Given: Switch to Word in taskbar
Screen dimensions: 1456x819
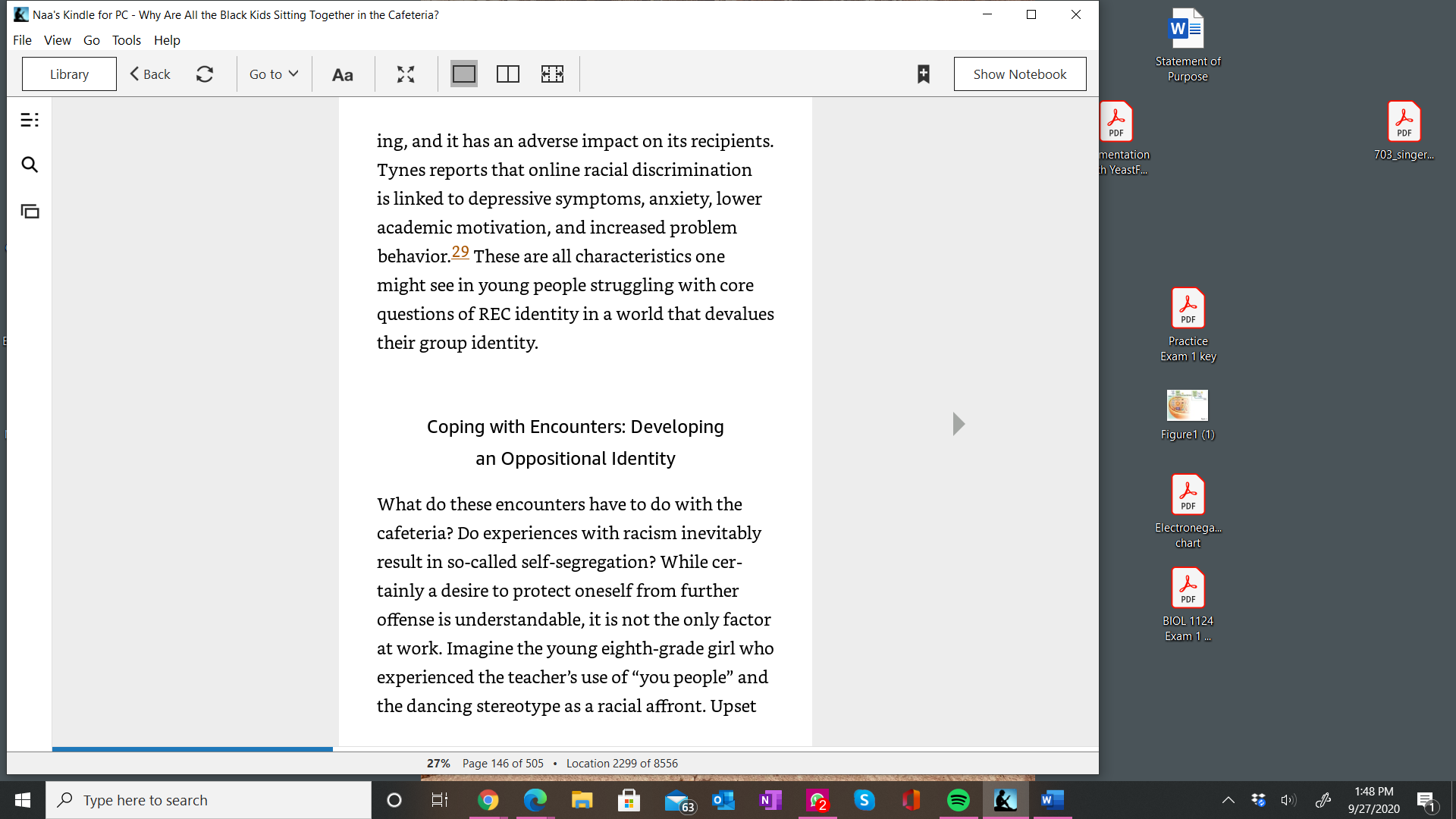Looking at the screenshot, I should point(1053,800).
